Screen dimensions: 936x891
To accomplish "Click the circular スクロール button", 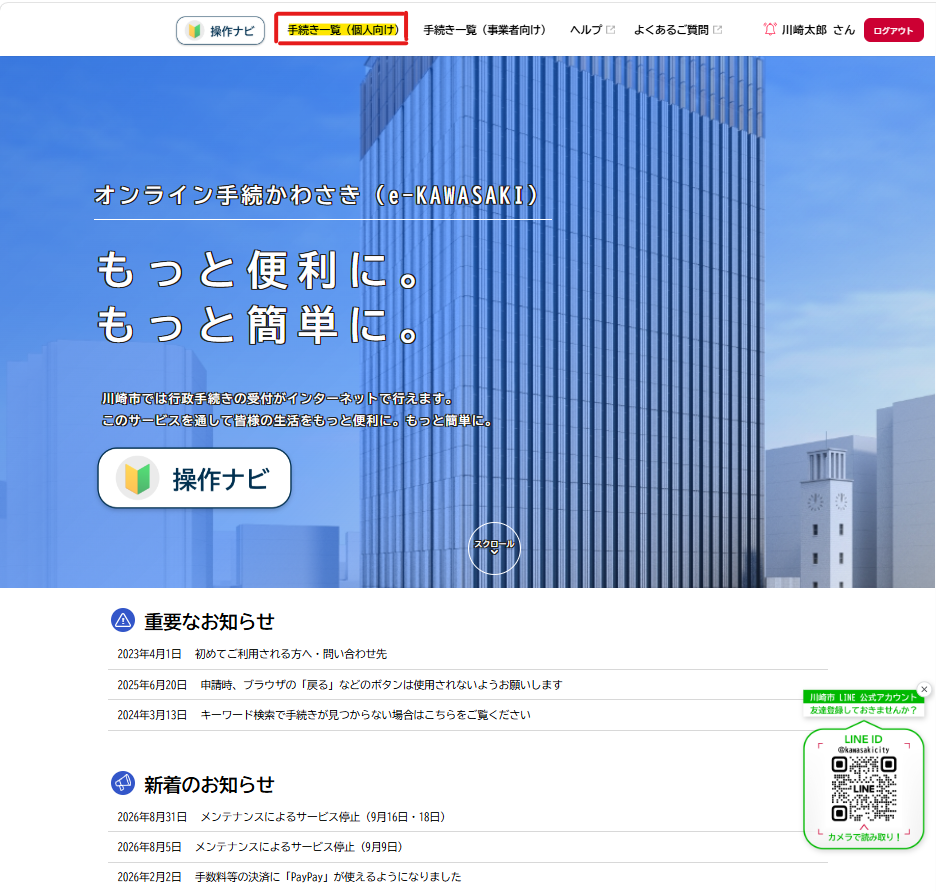I will click(x=494, y=548).
